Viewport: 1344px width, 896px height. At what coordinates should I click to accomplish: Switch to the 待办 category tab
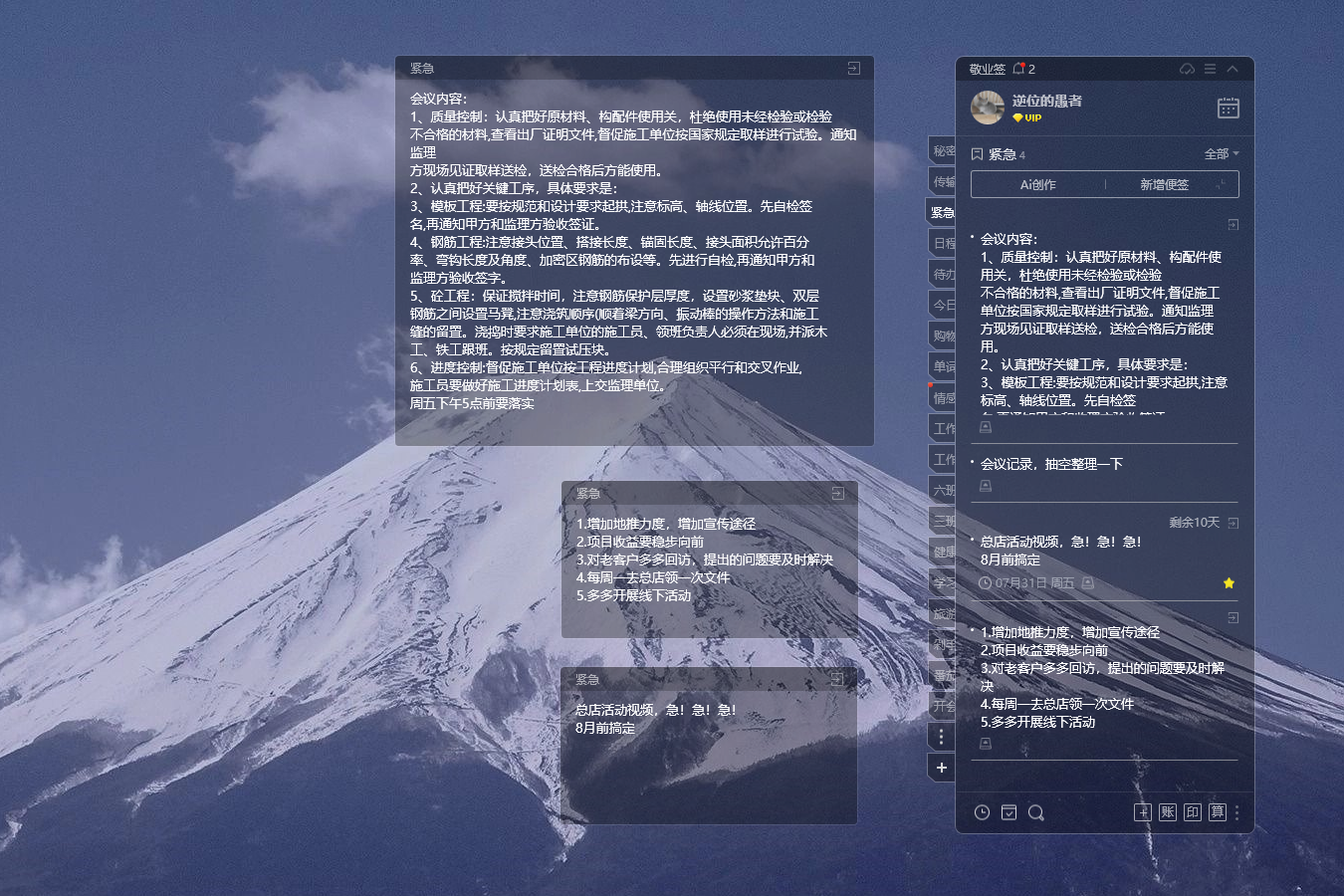click(943, 274)
